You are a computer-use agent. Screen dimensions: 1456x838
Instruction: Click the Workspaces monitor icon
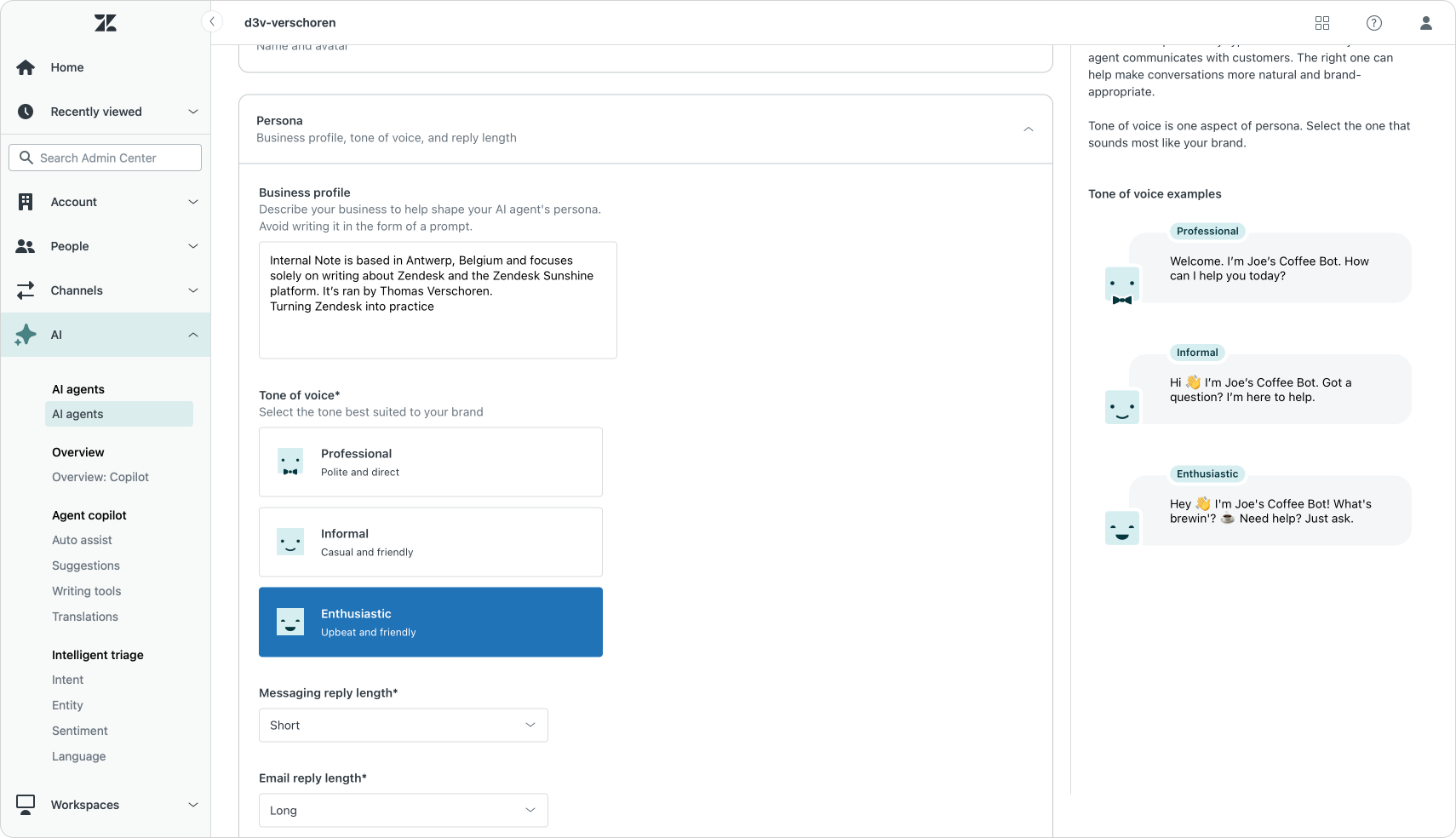click(26, 805)
